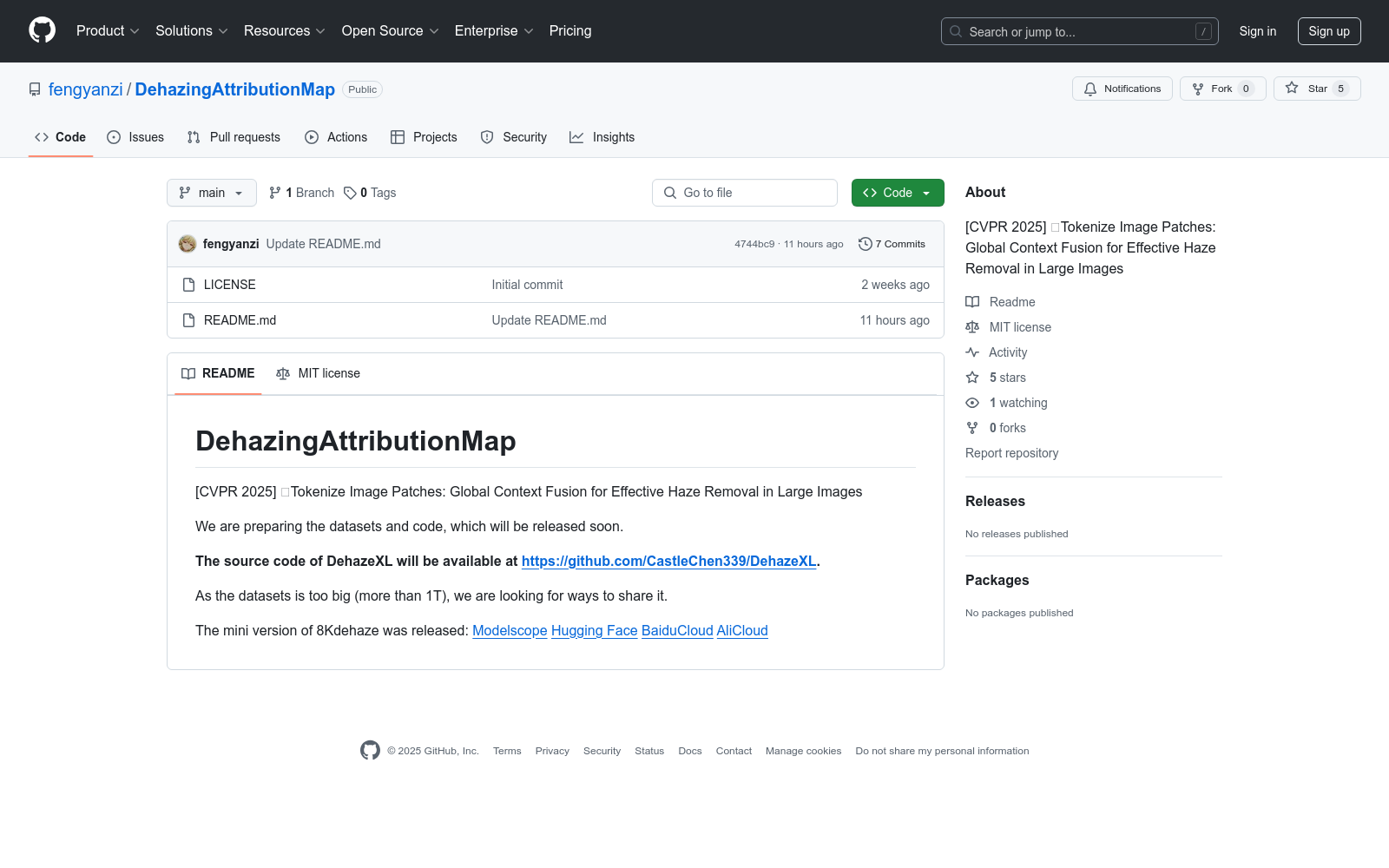
Task: Click the Sign in link
Action: 1258,31
